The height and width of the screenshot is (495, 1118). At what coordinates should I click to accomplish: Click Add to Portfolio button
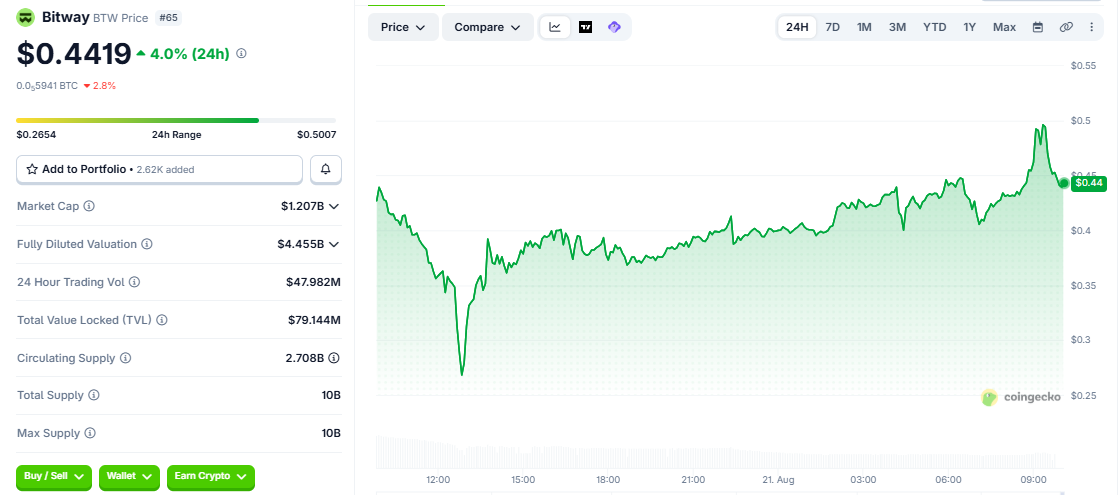[160, 169]
